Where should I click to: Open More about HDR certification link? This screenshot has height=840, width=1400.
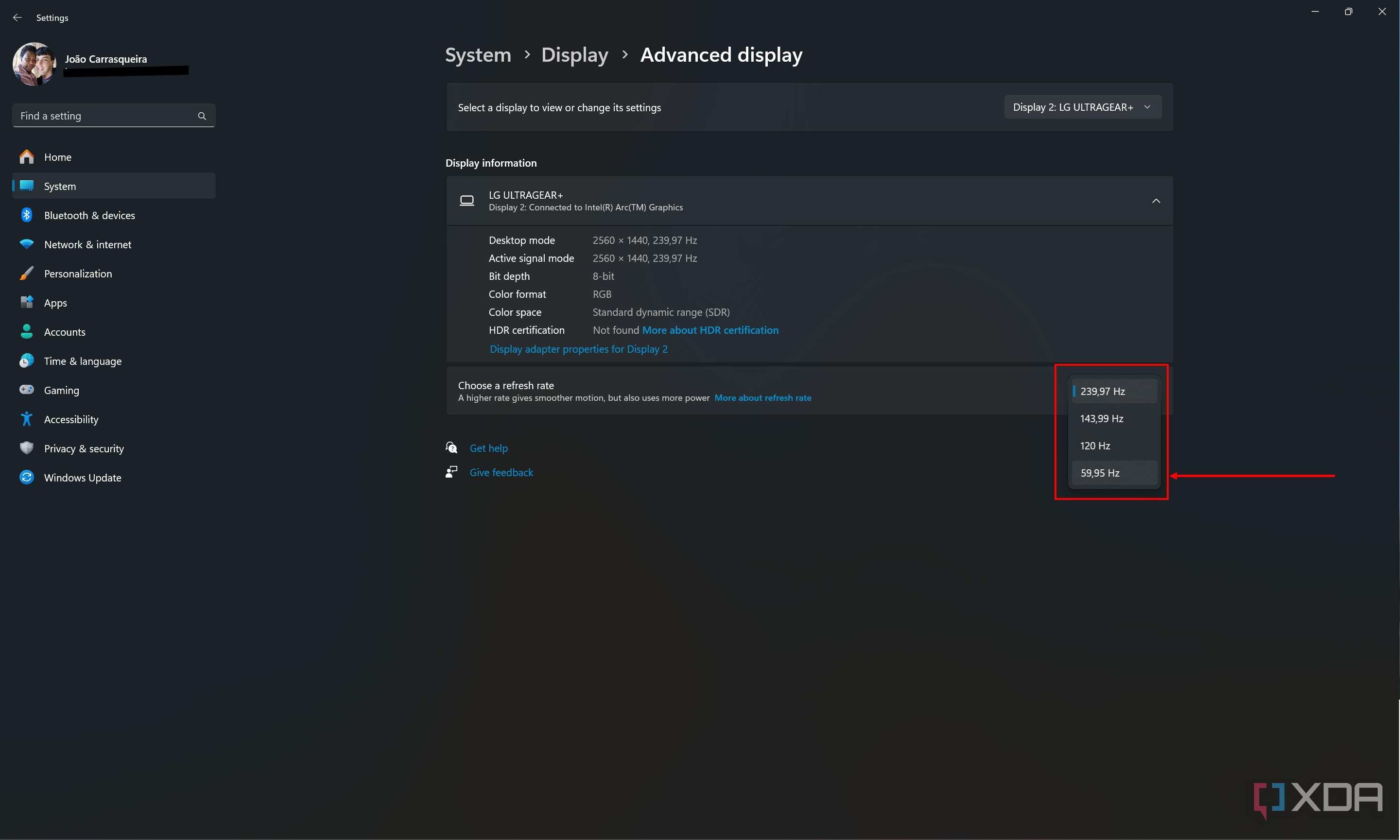click(x=710, y=330)
